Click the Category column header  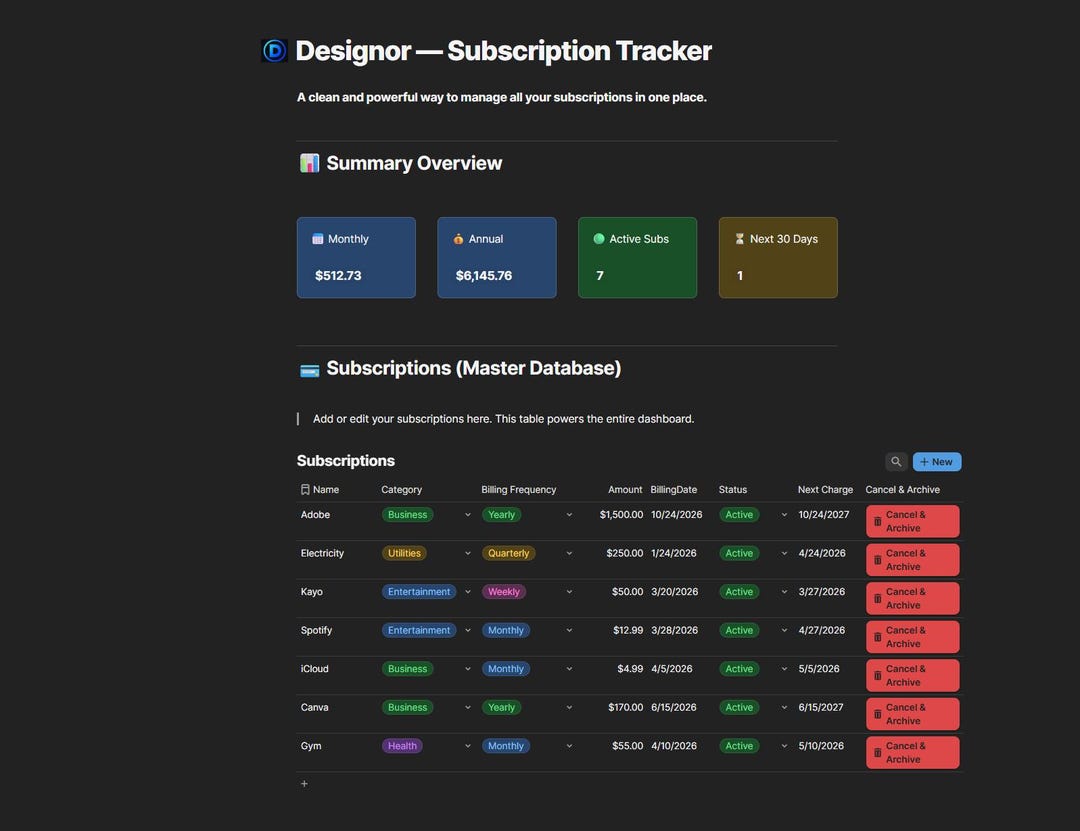tap(402, 490)
